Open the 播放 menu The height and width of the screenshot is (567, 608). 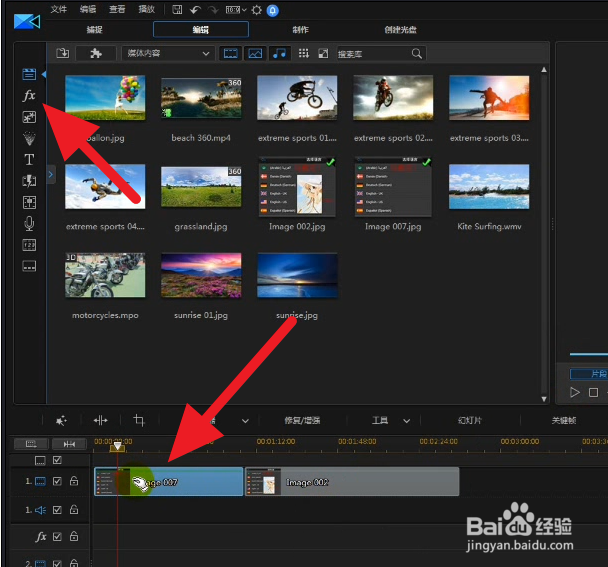pos(147,9)
